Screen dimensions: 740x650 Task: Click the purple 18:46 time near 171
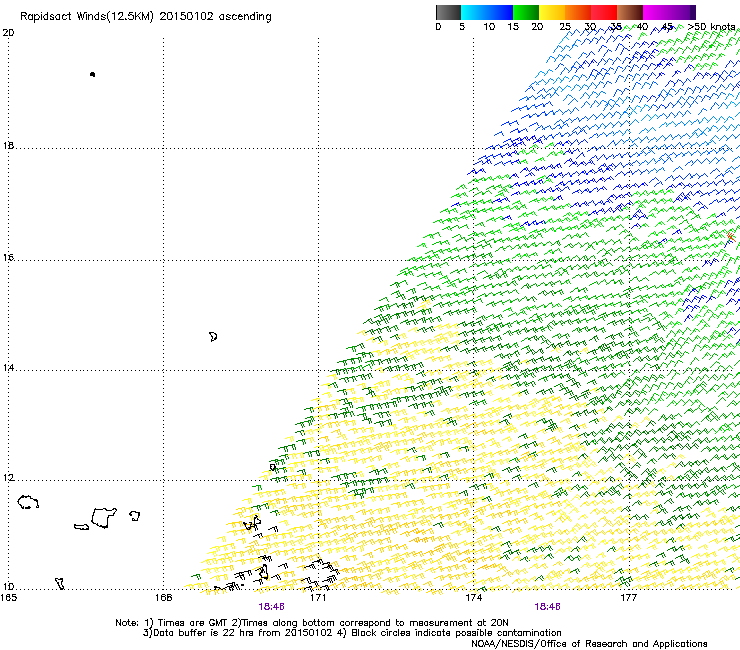271,607
